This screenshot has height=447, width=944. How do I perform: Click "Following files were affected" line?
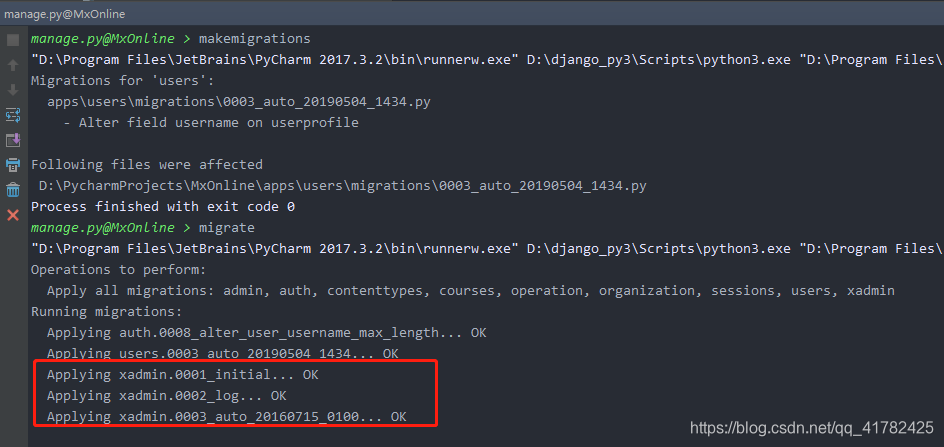point(147,164)
